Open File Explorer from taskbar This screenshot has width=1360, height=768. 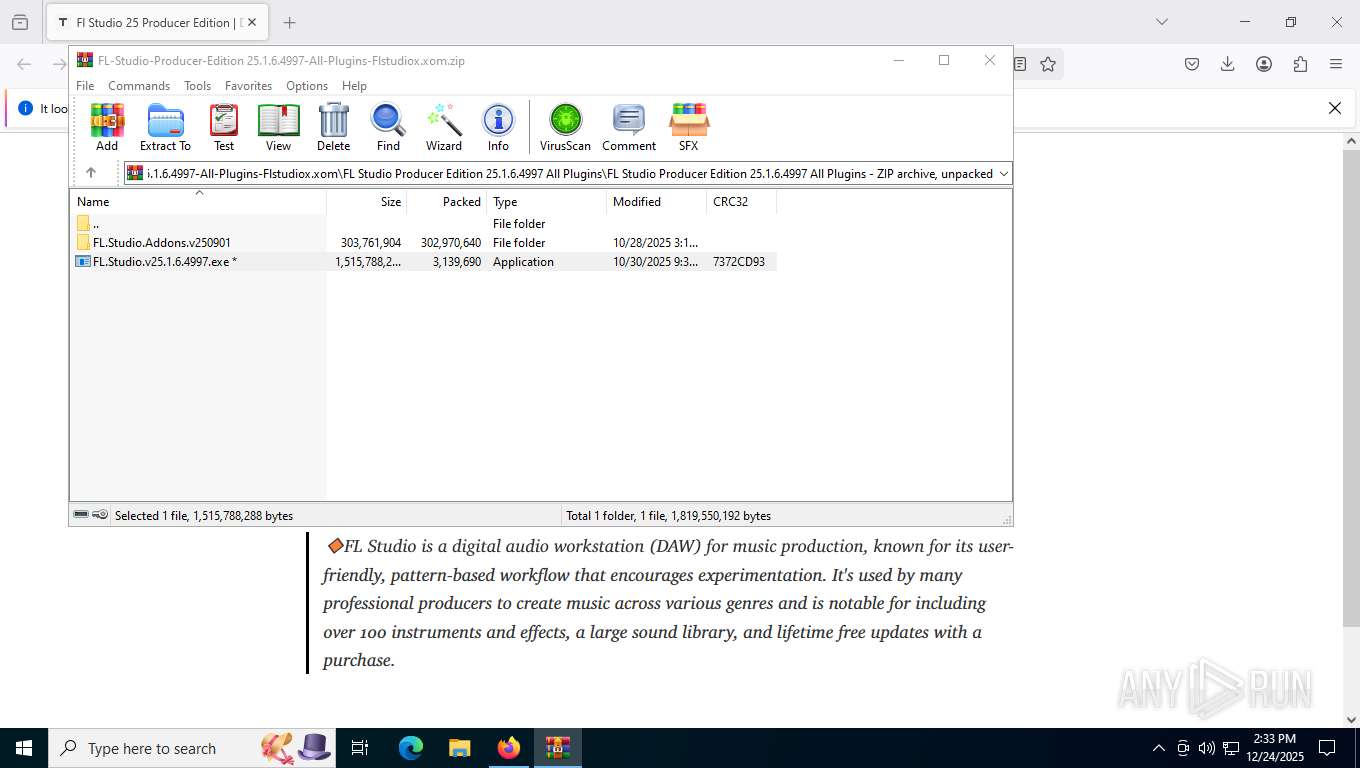tap(460, 748)
